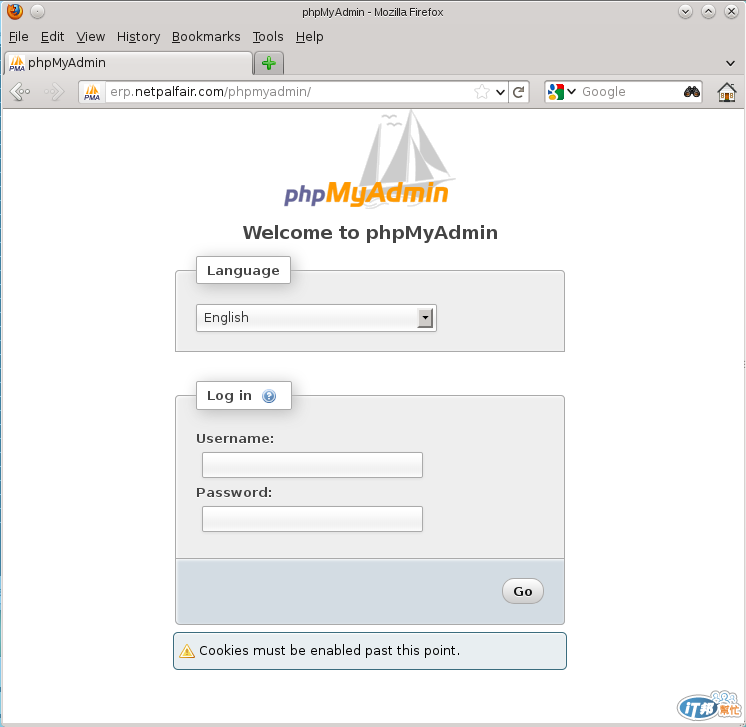This screenshot has width=746, height=727.
Task: Focus the Password input field
Action: tap(312, 519)
